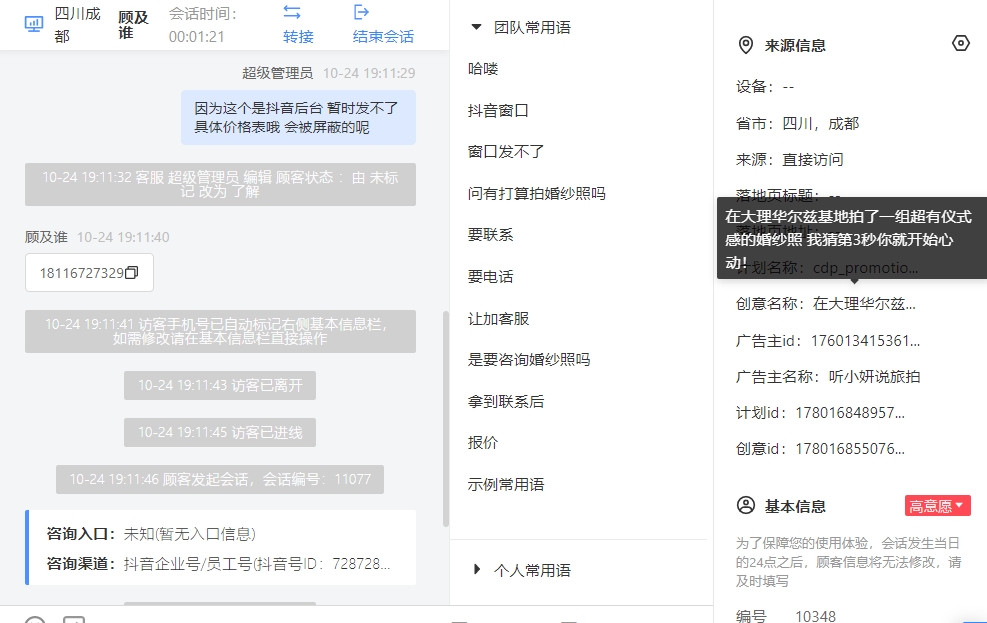
Task: Select the 哈喽 quick phrase
Action: [483, 69]
